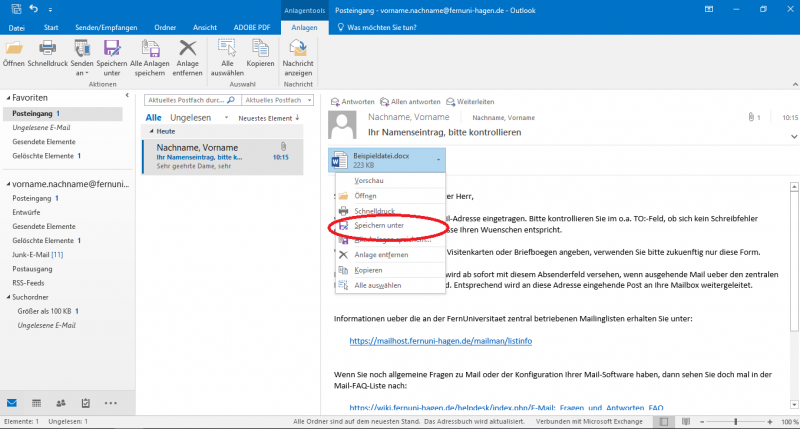Open the Datei tab
The width and height of the screenshot is (800, 429).
point(16,28)
